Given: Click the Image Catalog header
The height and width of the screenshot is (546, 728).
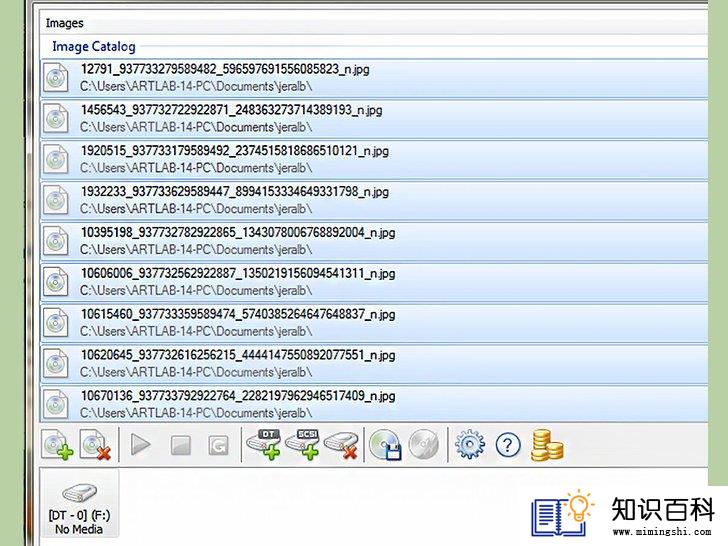Looking at the screenshot, I should pyautogui.click(x=94, y=46).
